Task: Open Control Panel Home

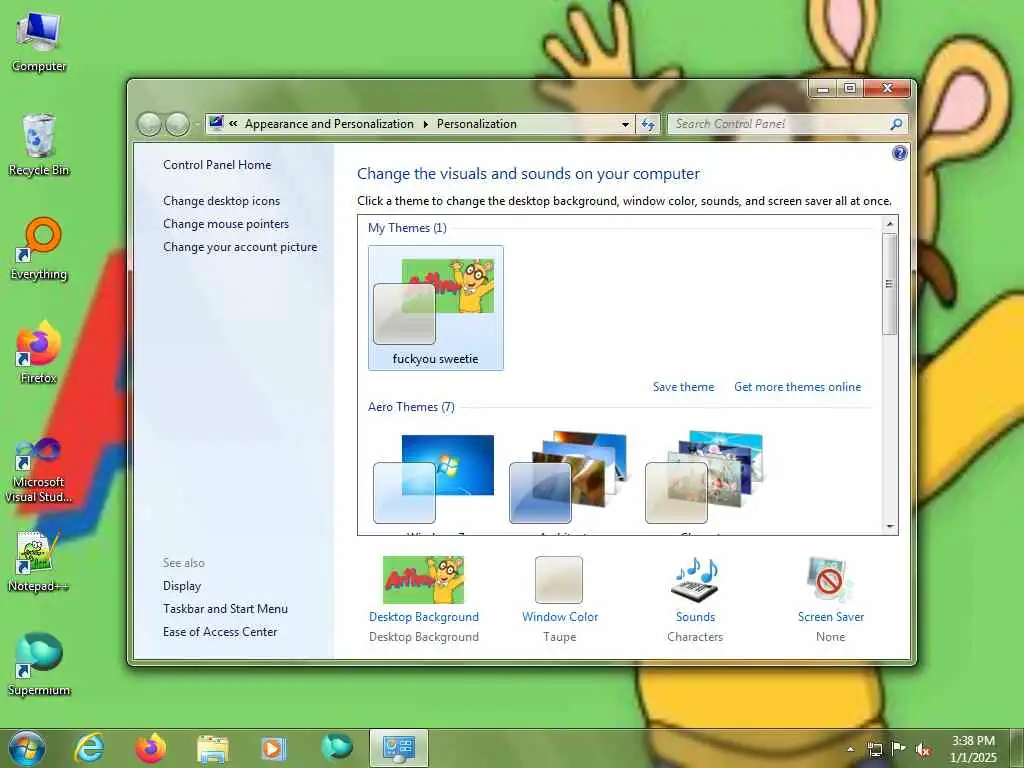Action: 217,165
